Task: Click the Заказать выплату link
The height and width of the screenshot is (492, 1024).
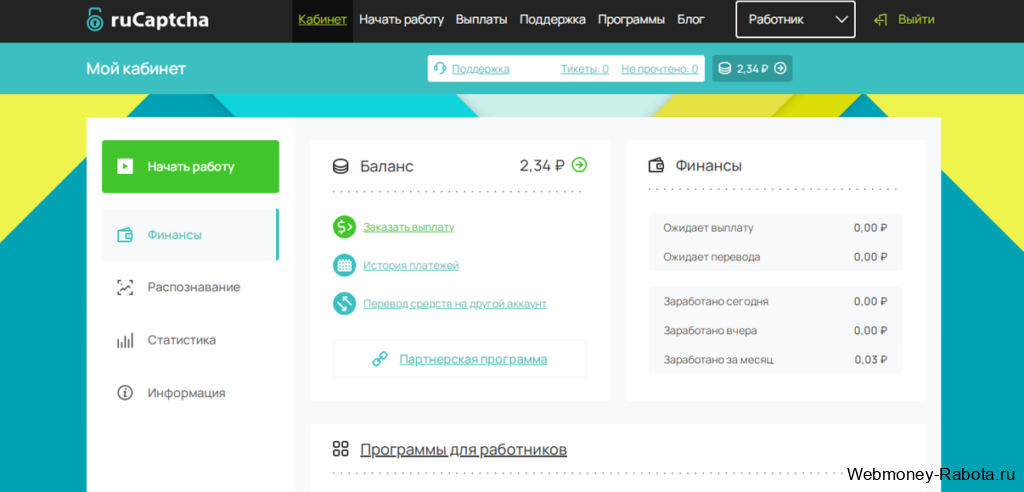Action: pos(409,227)
